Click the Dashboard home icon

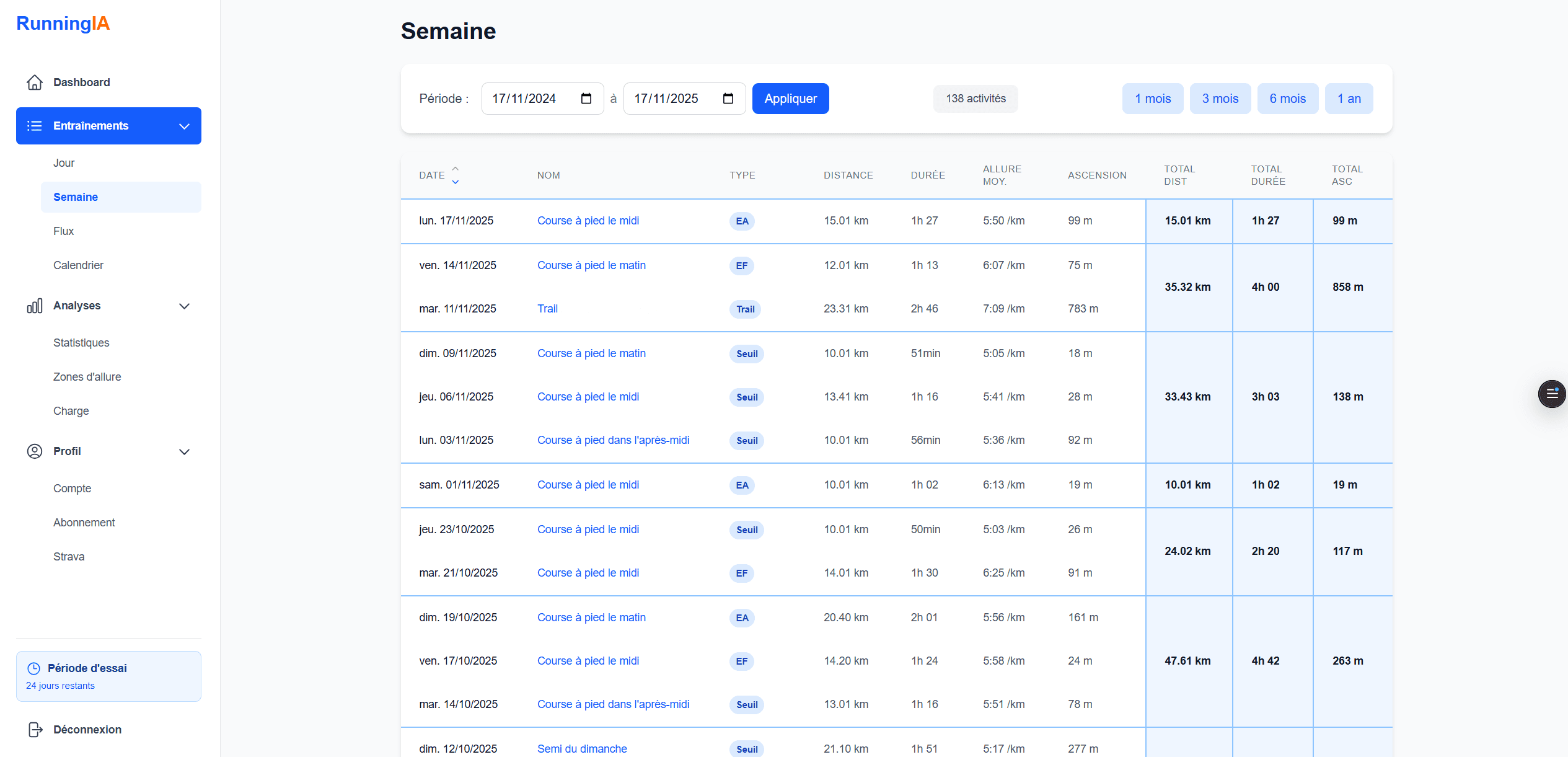(x=35, y=82)
